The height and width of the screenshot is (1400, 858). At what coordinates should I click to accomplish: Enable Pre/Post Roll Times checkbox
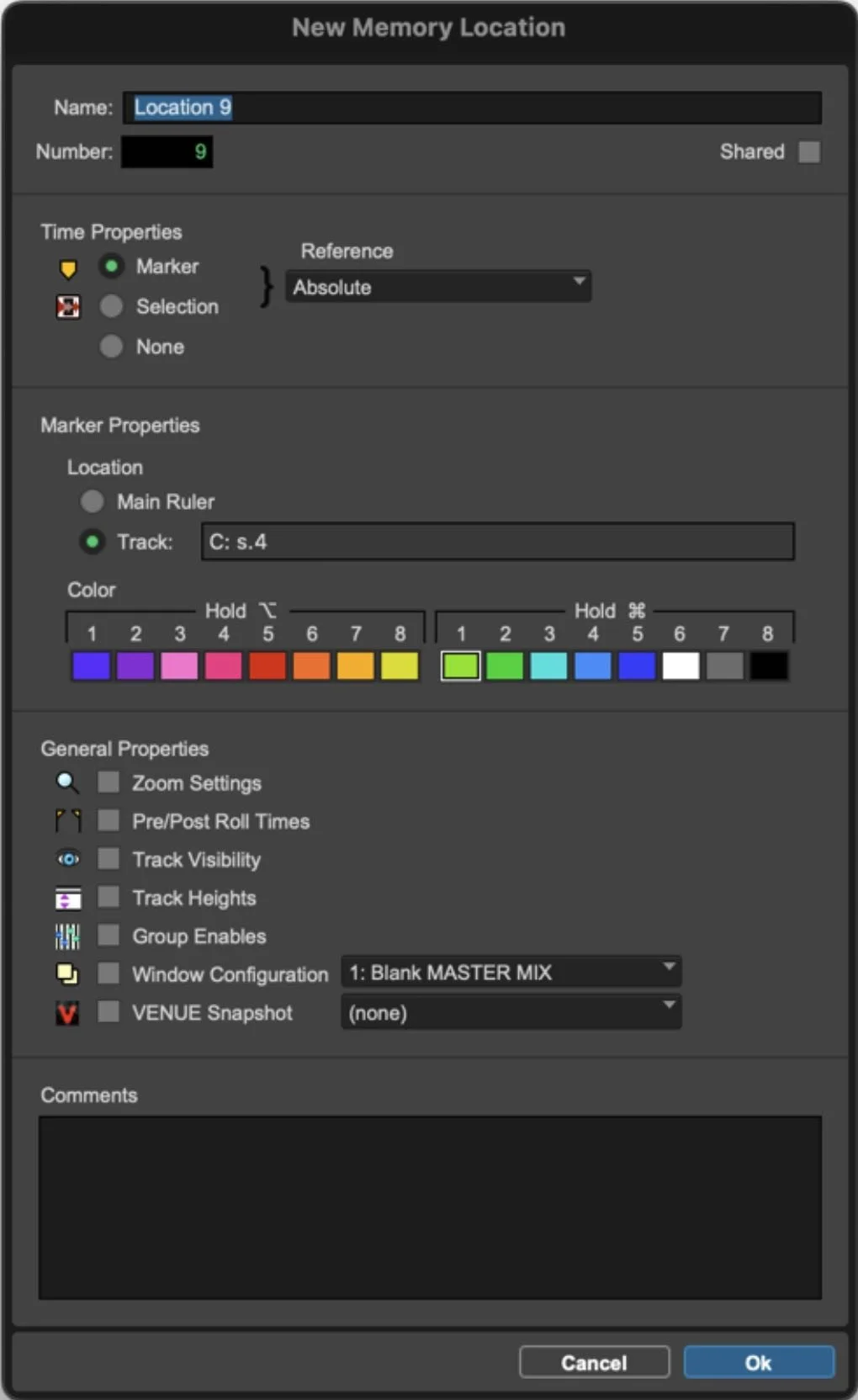point(109,820)
